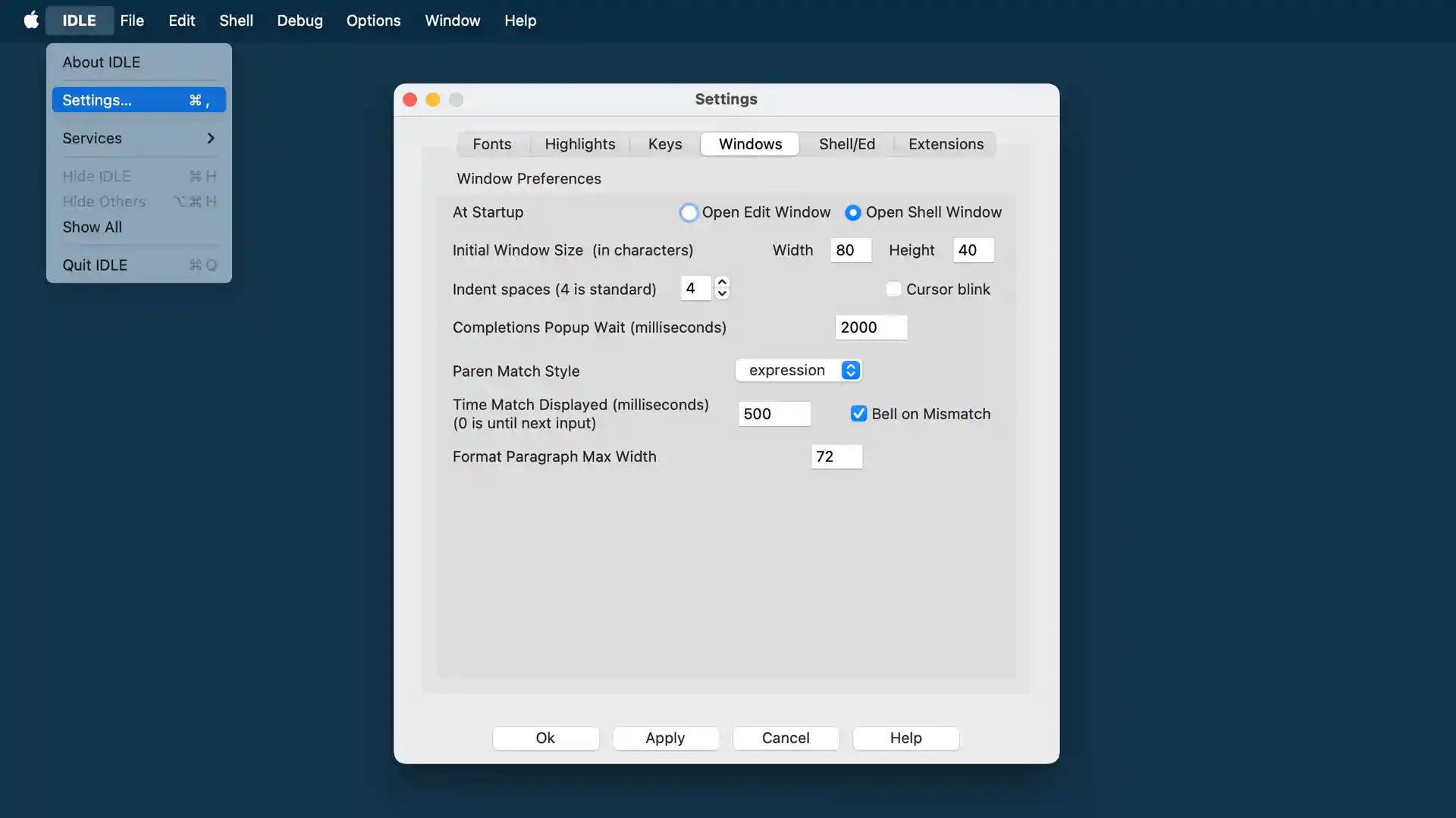The width and height of the screenshot is (1456, 818).
Task: Click the Initial Window Size Width field
Action: point(850,250)
